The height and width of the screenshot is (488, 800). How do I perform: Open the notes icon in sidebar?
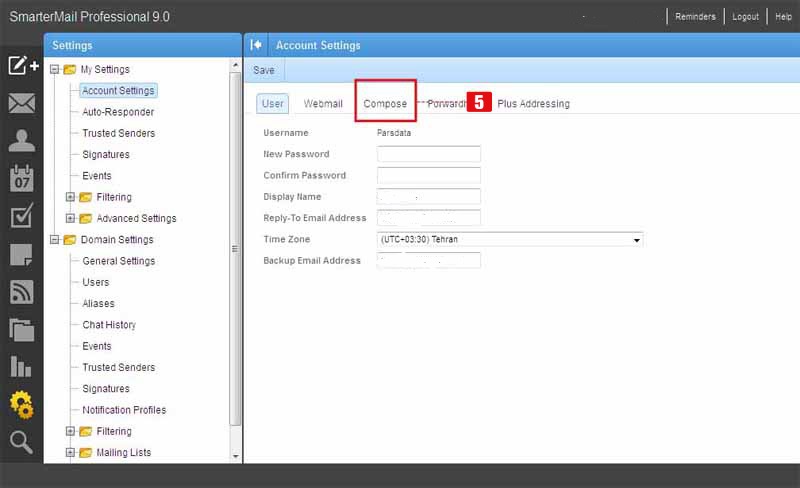21,254
